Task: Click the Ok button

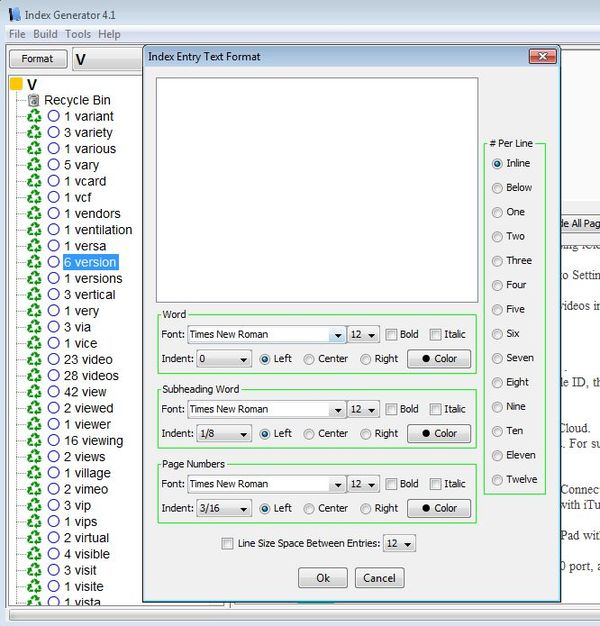Action: [x=323, y=578]
